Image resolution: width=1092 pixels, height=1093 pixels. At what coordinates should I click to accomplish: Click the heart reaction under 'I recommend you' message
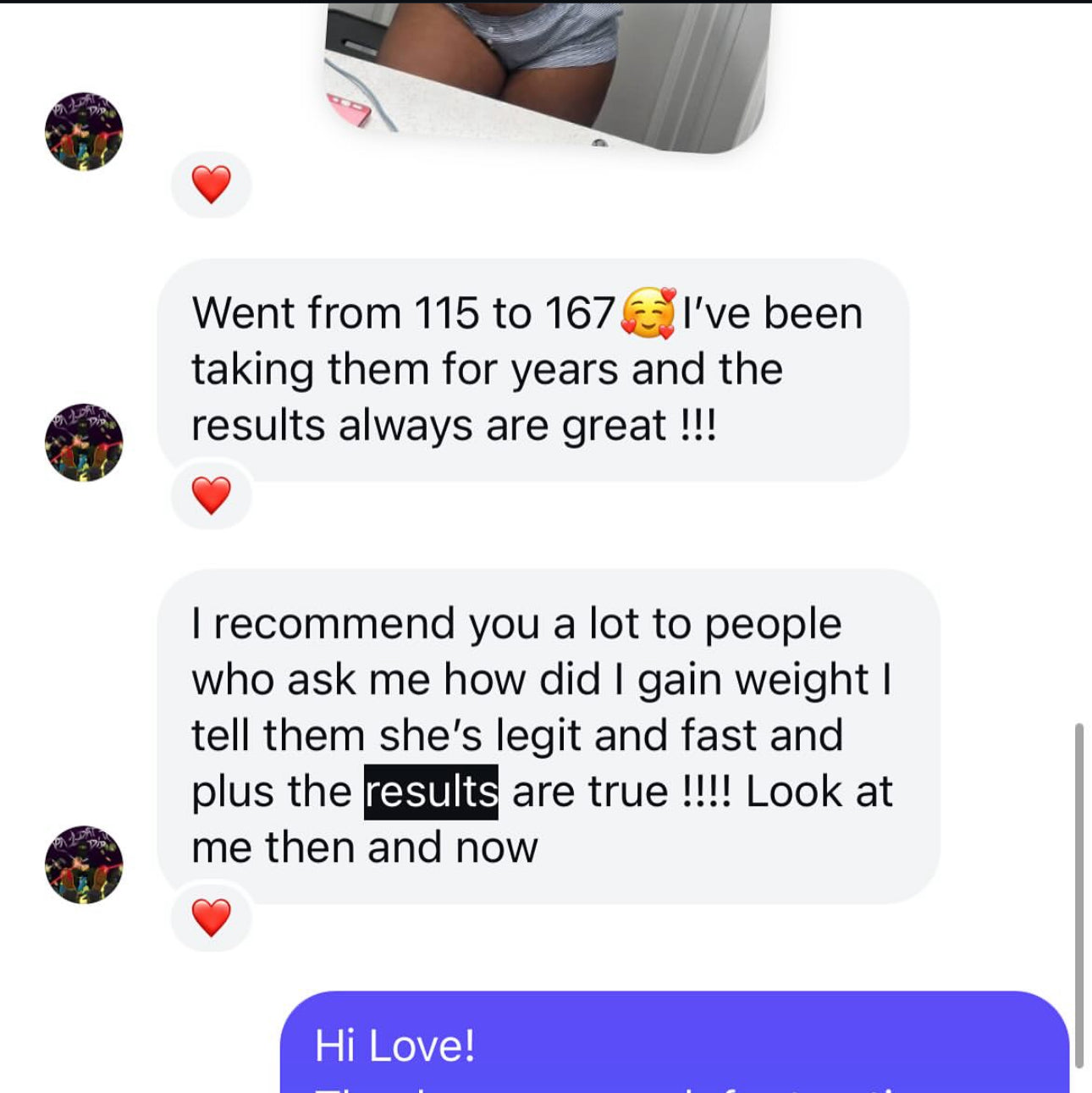212,918
